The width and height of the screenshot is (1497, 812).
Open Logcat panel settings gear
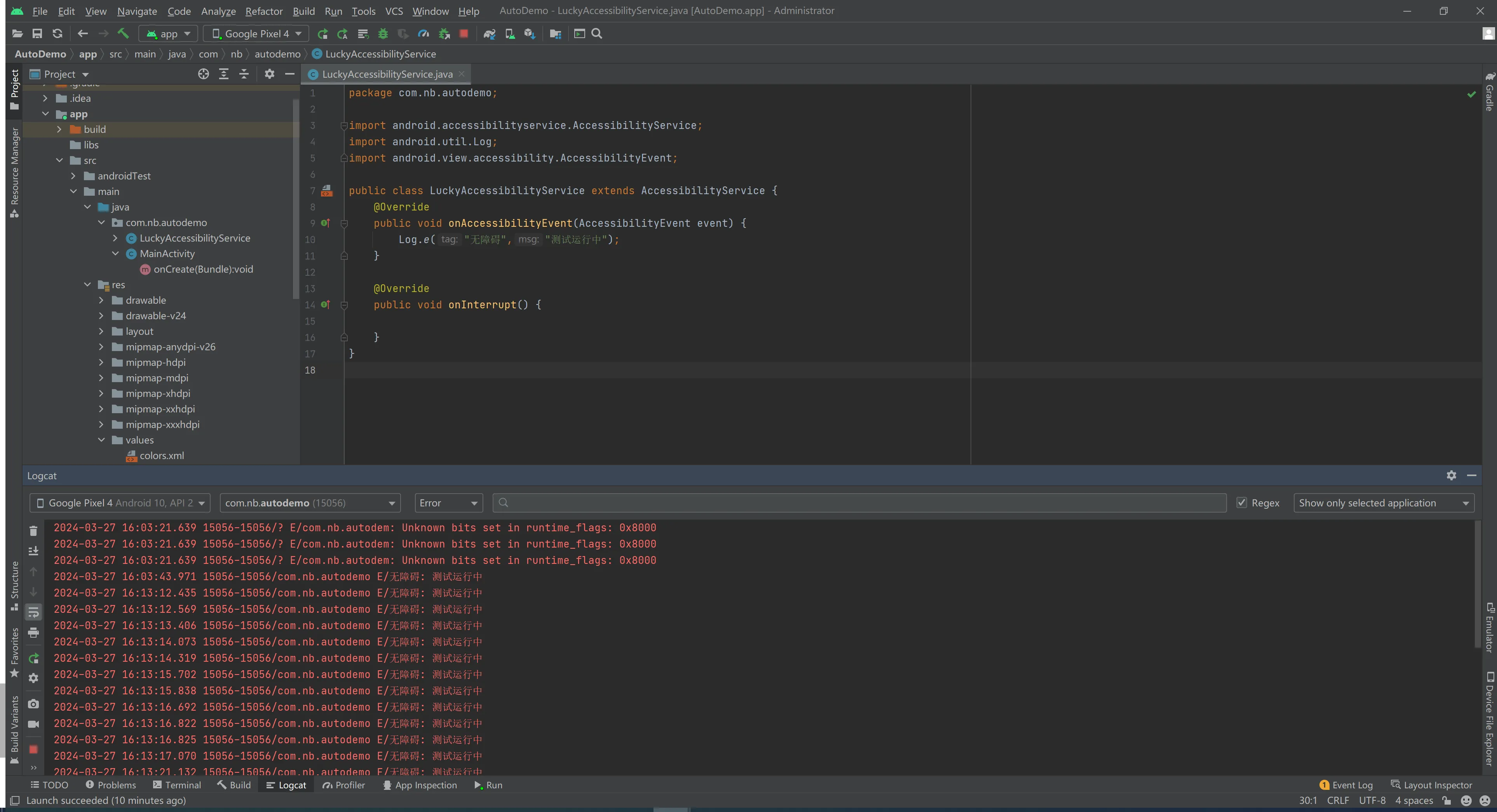pos(1451,475)
